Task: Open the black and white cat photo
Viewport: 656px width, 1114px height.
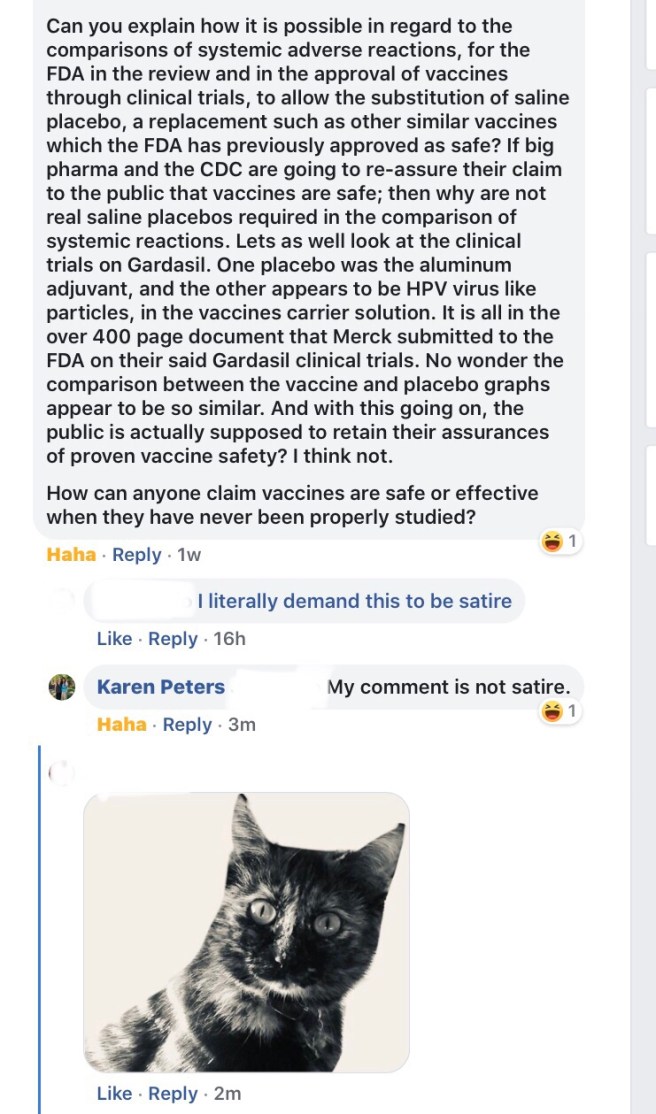Action: [x=246, y=932]
